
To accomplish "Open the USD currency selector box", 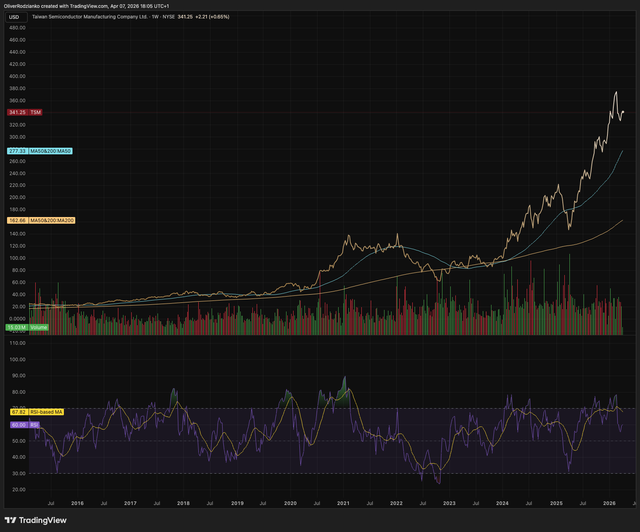I will click(x=16, y=17).
